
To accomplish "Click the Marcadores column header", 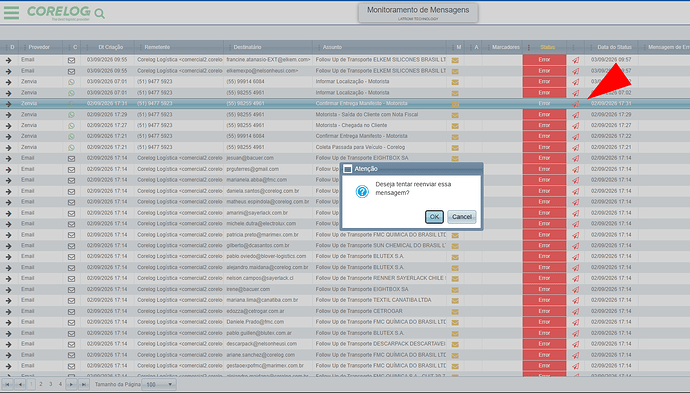I will coord(506,47).
